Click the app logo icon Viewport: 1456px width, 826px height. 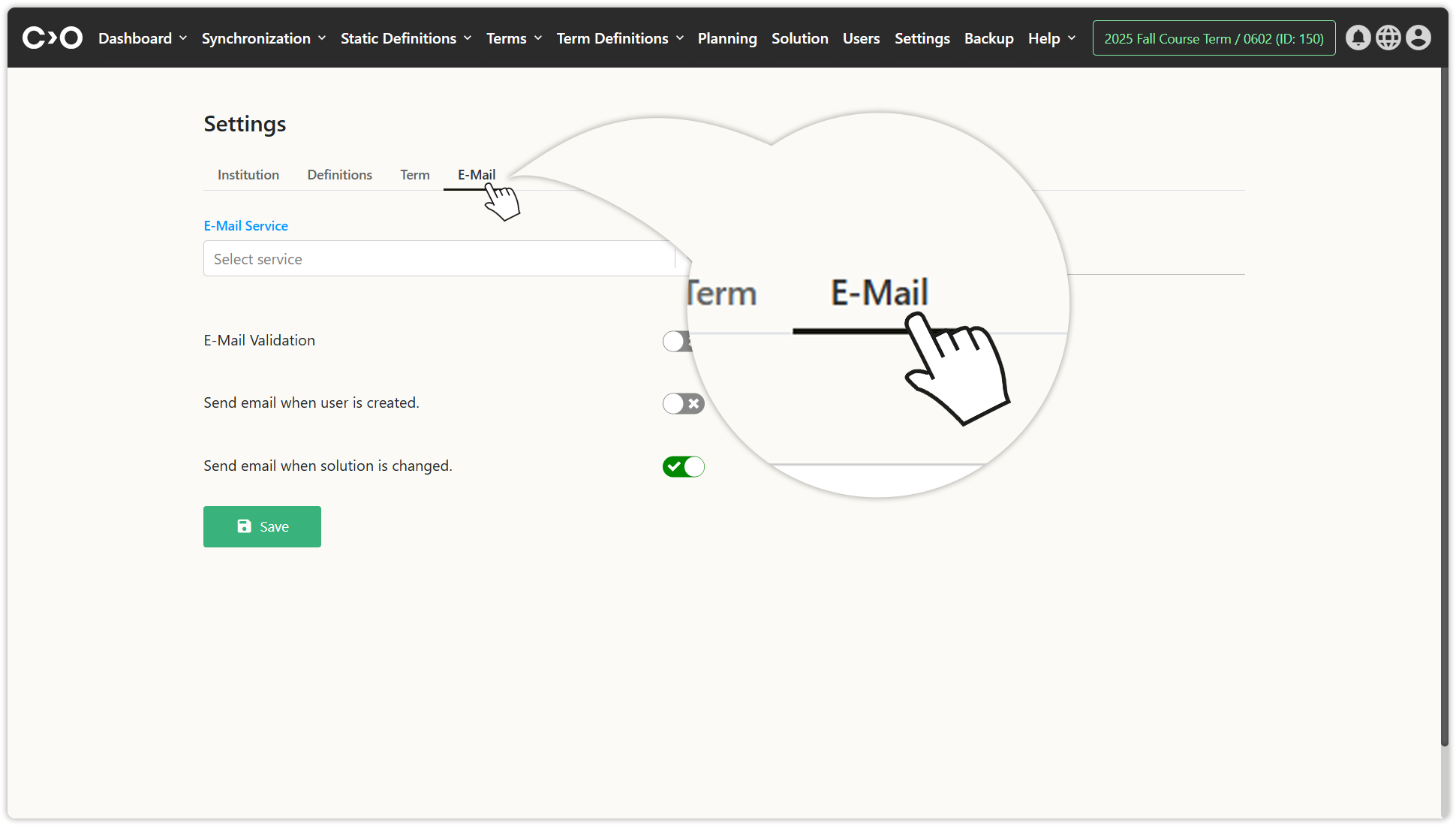coord(52,38)
